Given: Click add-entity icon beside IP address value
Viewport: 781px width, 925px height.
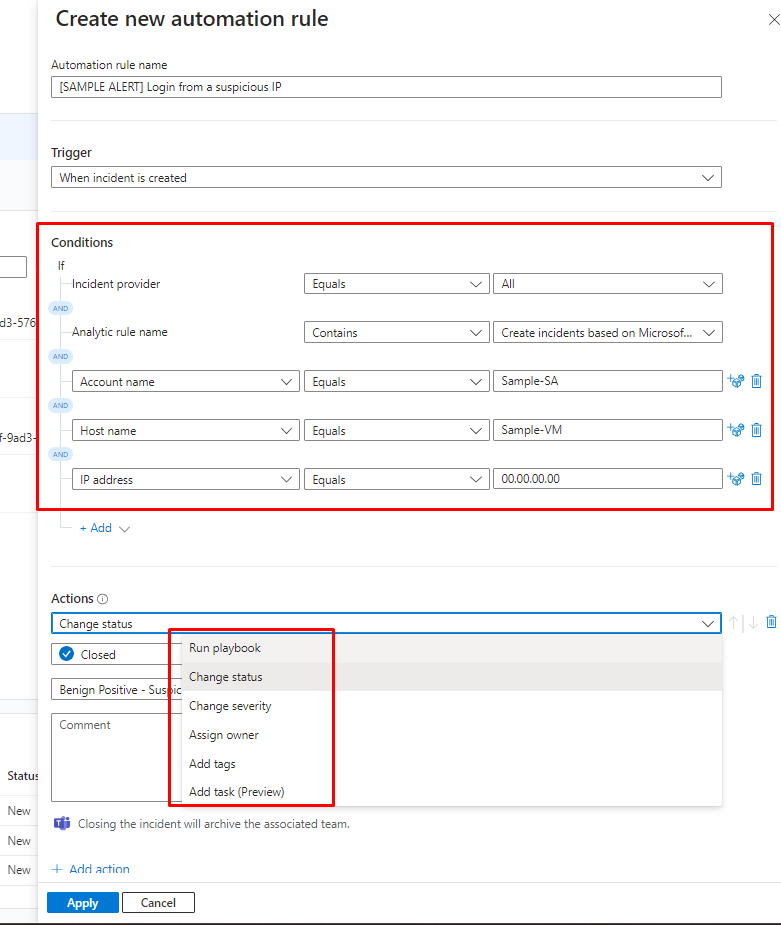Looking at the screenshot, I should coord(736,479).
